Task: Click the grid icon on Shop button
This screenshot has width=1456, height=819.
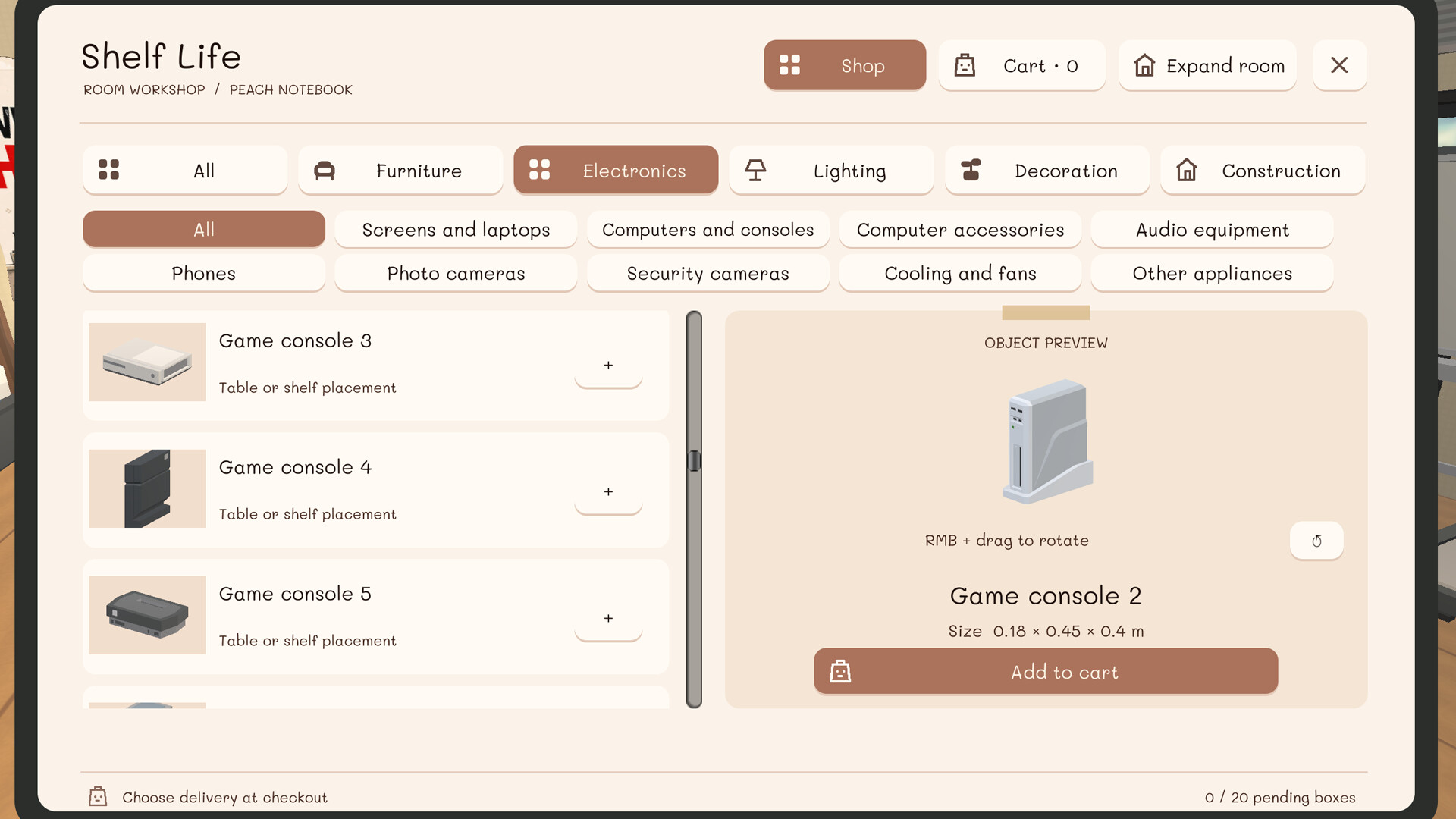Action: pos(789,65)
